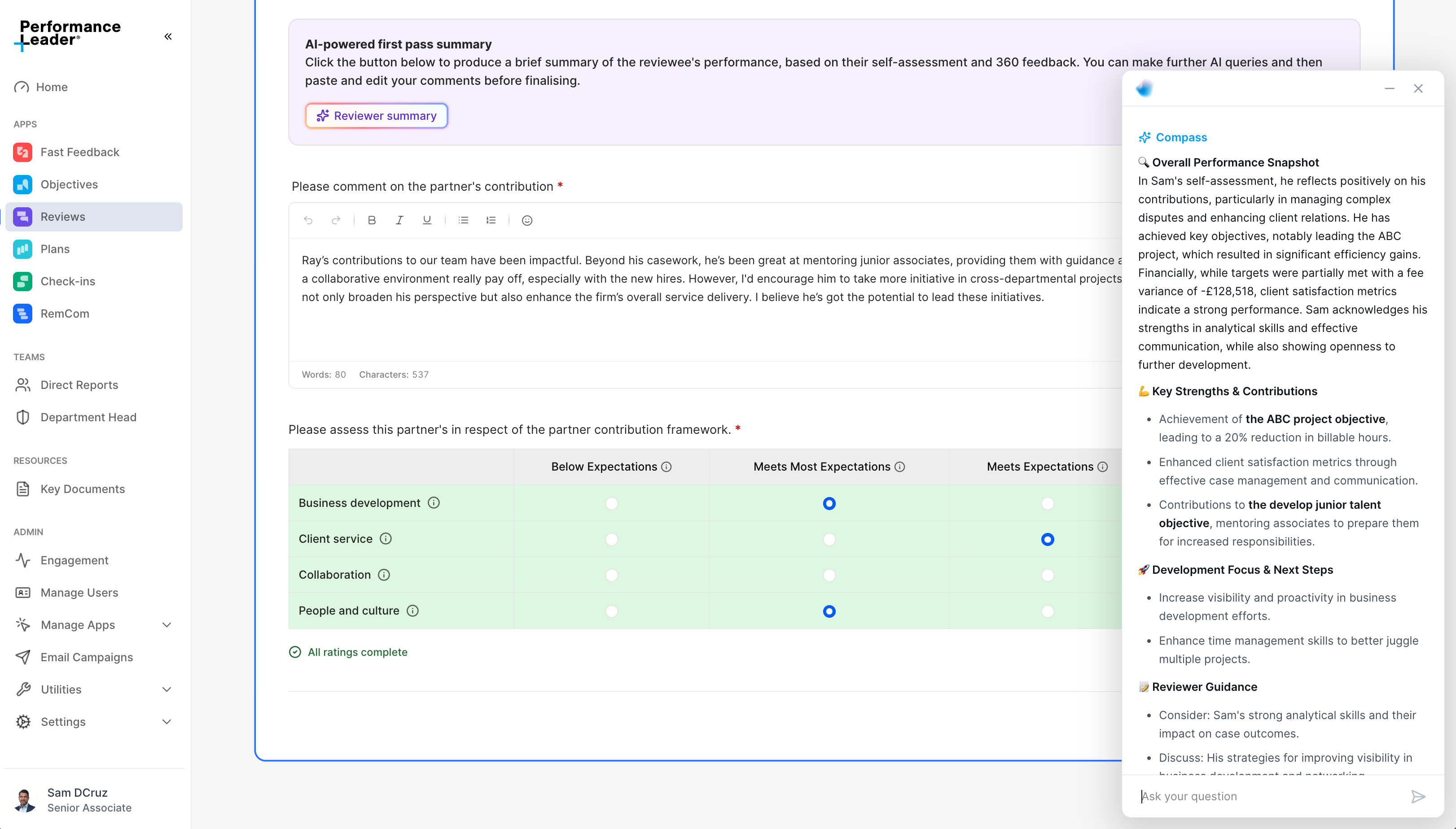Insert emoji using smiley icon

[527, 220]
